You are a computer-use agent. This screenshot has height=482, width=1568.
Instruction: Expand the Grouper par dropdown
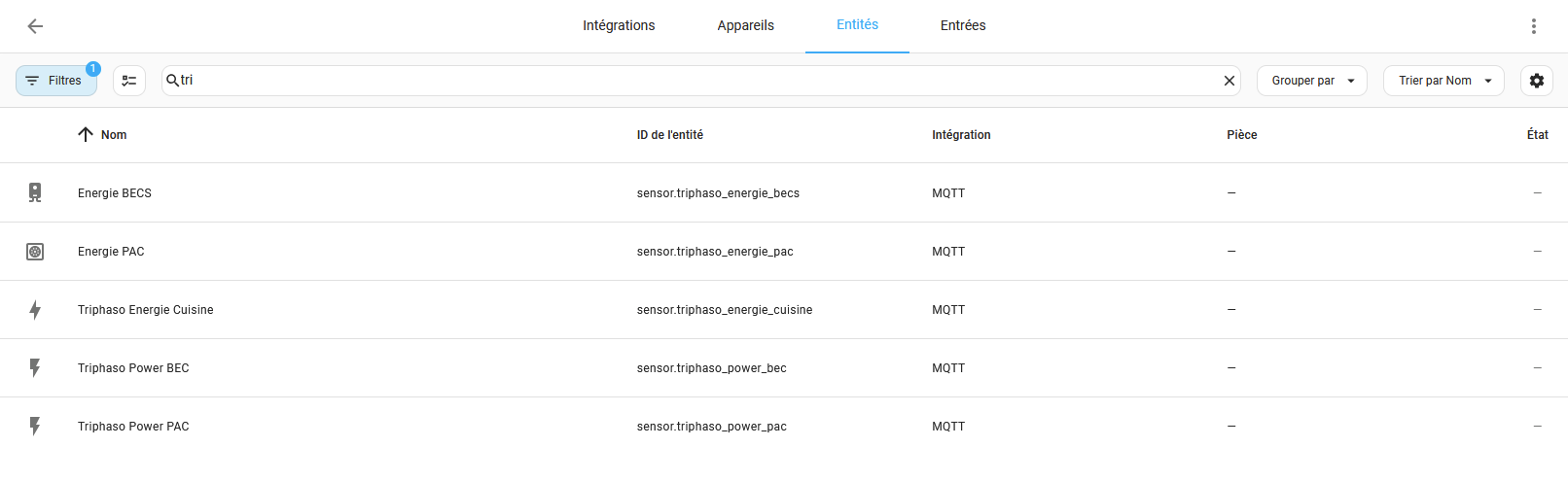[1311, 81]
